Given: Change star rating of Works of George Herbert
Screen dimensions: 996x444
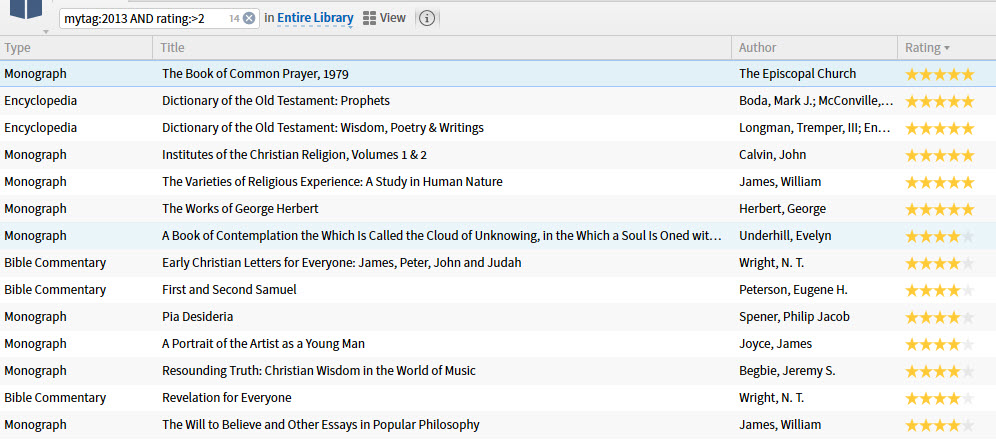Looking at the screenshot, I should 939,209.
